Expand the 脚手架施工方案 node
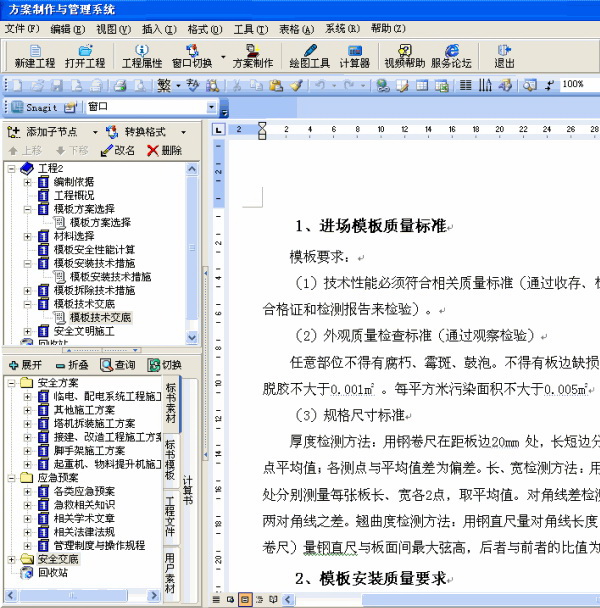600x608 pixels. [27, 451]
